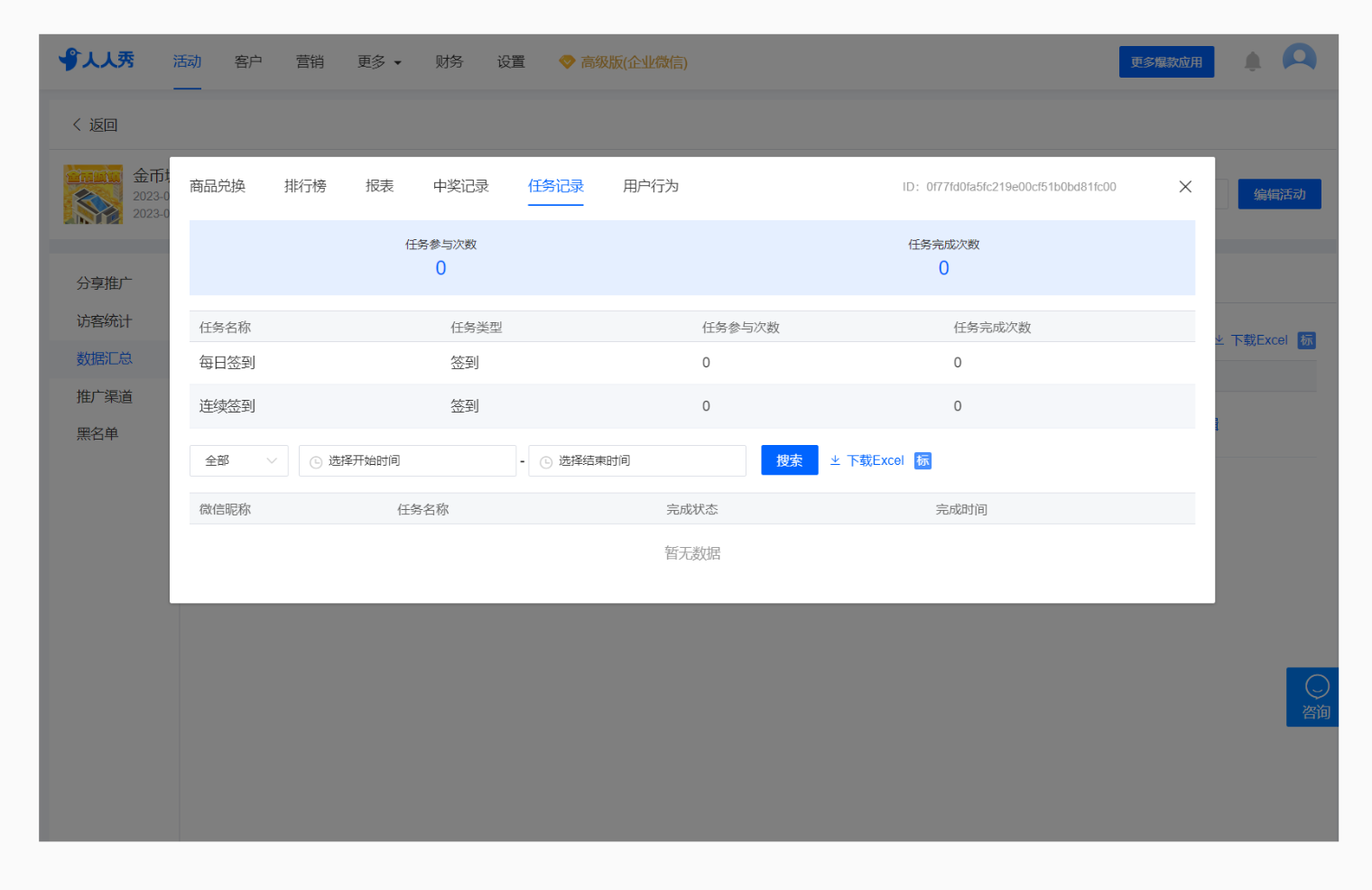Select 黑名单 in the sidebar
This screenshot has height=890, width=1372.
tap(97, 434)
